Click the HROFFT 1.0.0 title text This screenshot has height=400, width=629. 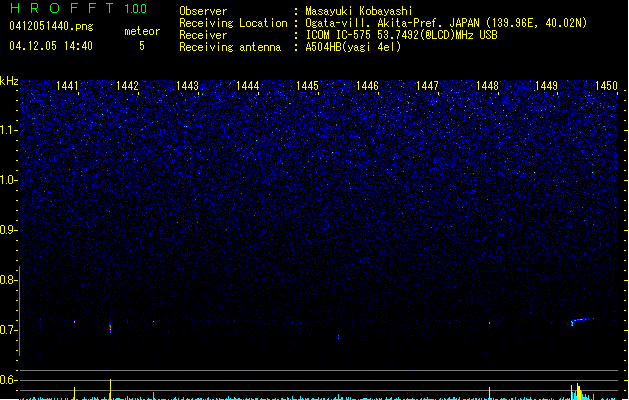point(78,8)
